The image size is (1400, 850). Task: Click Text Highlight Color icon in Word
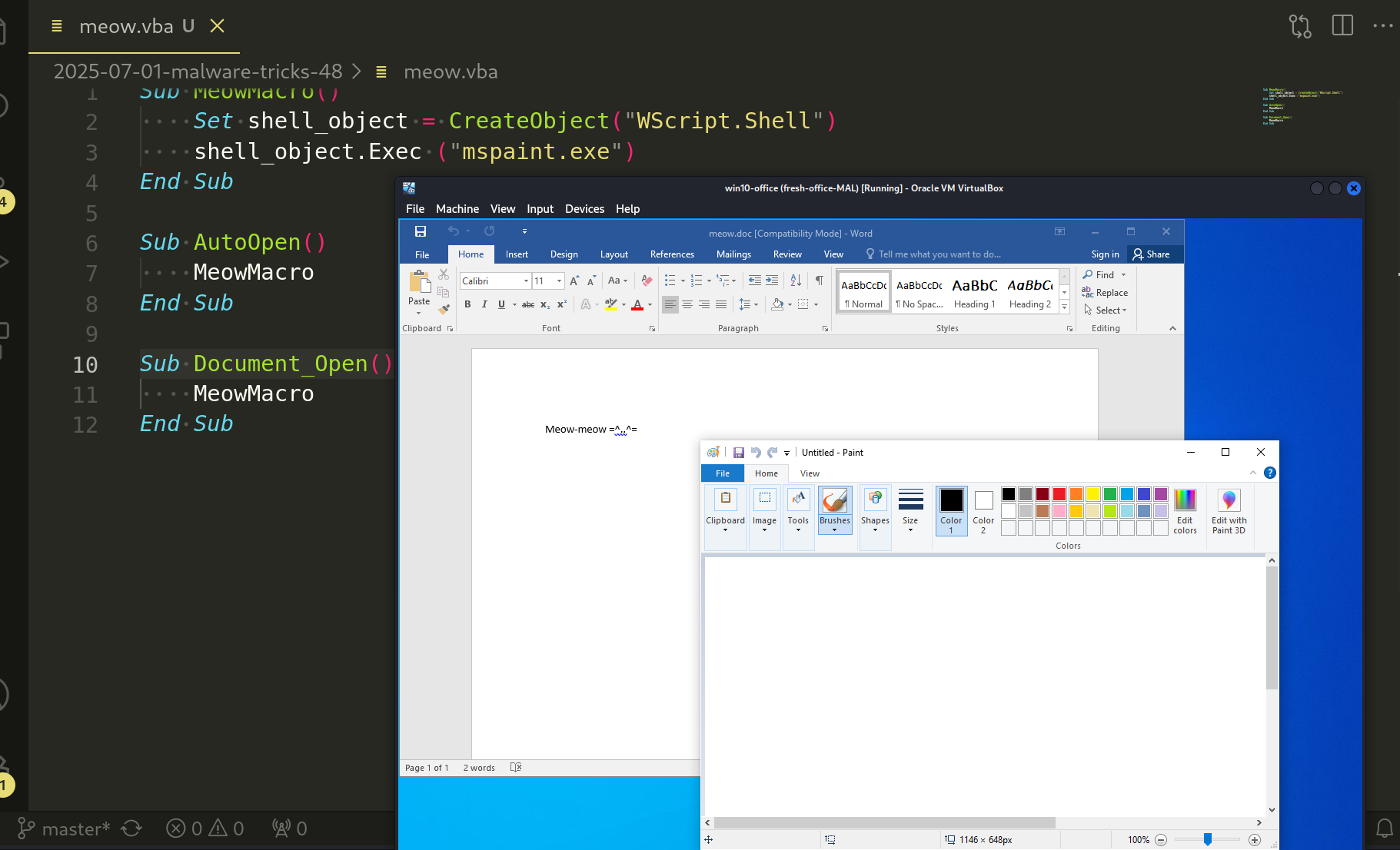pyautogui.click(x=611, y=304)
